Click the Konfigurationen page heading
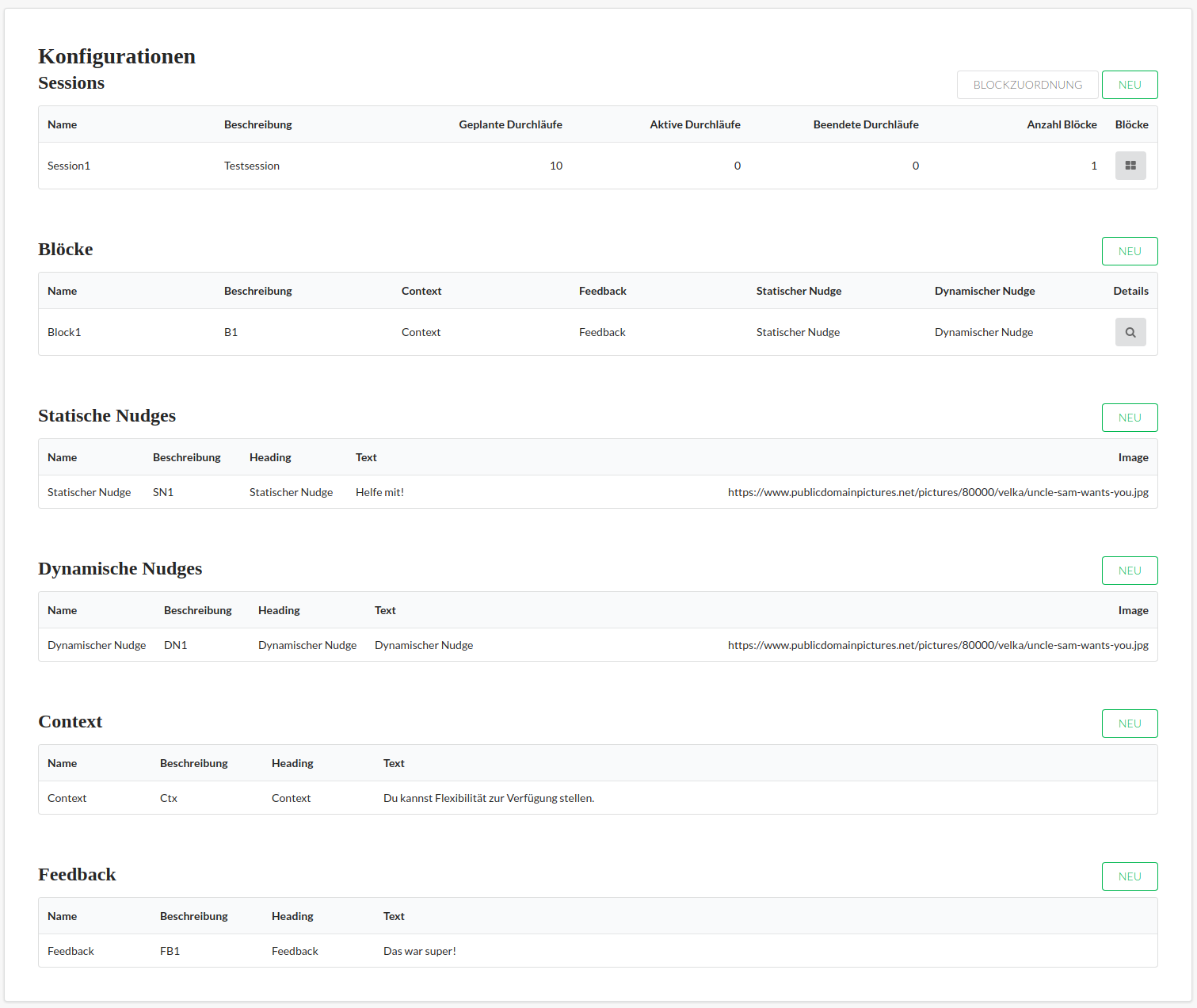Image resolution: width=1197 pixels, height=1008 pixels. [116, 56]
